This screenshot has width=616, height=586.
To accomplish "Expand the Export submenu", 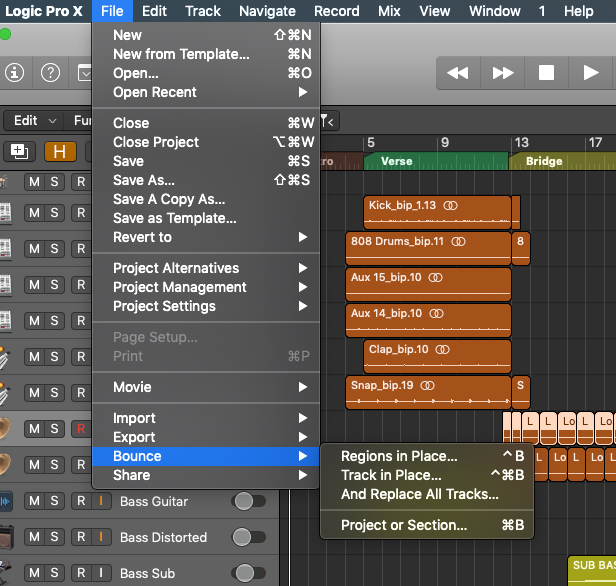I will (205, 437).
